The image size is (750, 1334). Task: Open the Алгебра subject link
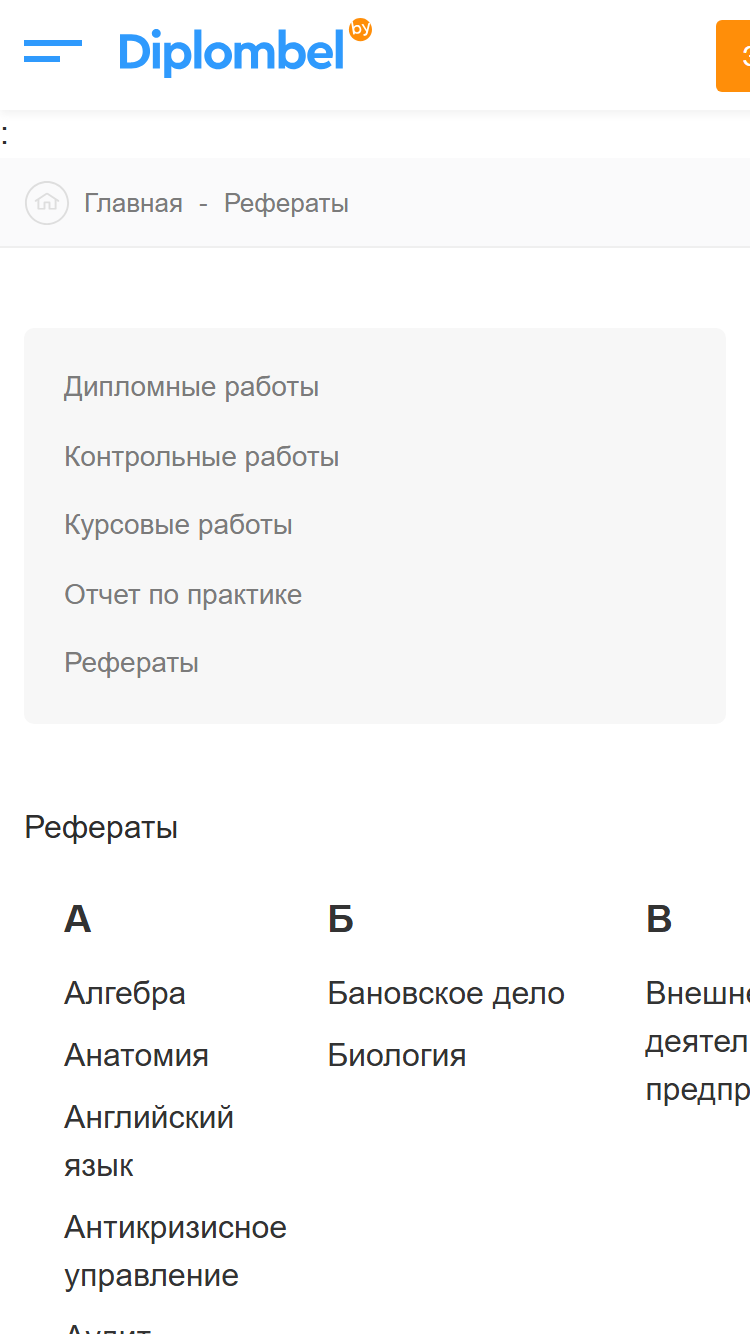(125, 993)
